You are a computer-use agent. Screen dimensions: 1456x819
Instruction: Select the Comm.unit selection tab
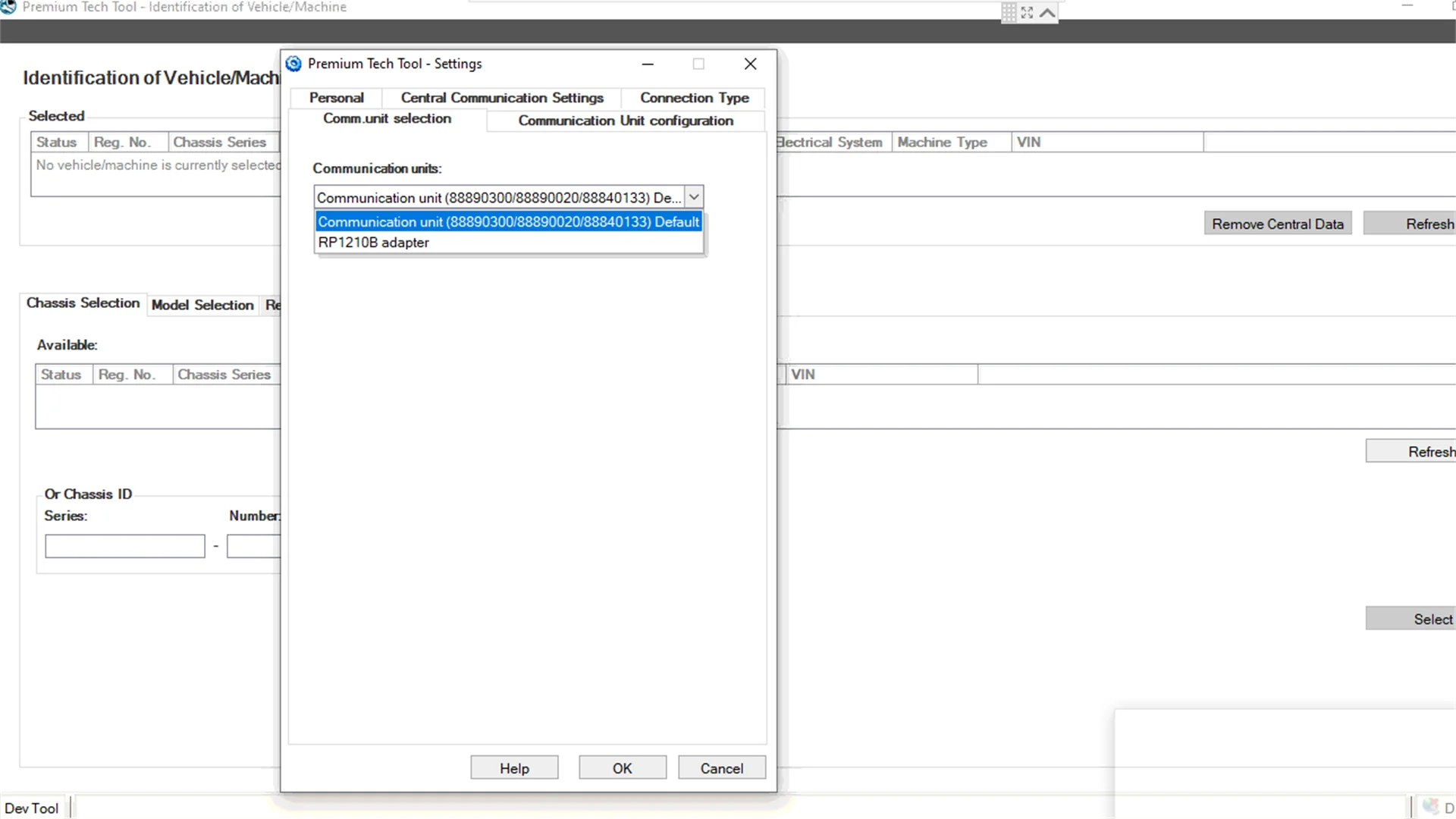(387, 119)
